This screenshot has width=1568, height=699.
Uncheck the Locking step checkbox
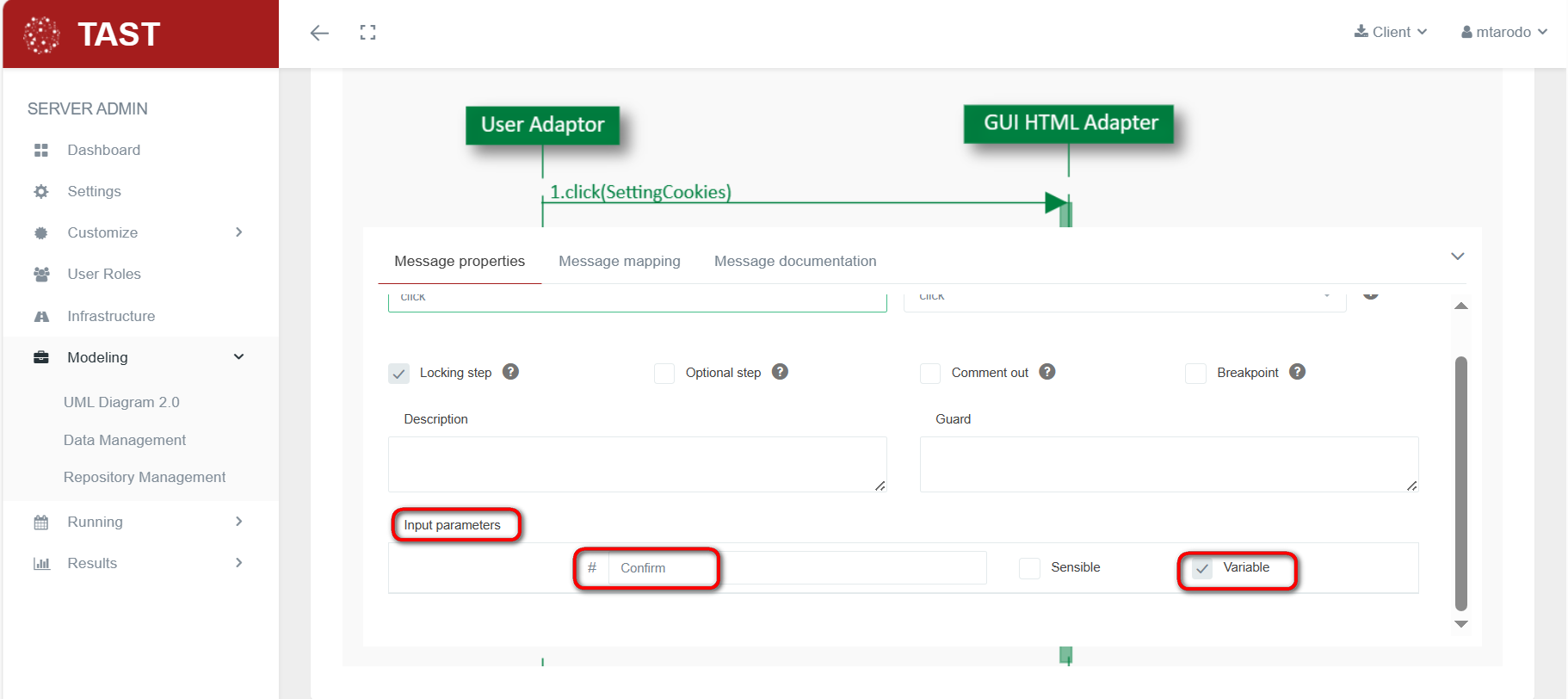(399, 374)
